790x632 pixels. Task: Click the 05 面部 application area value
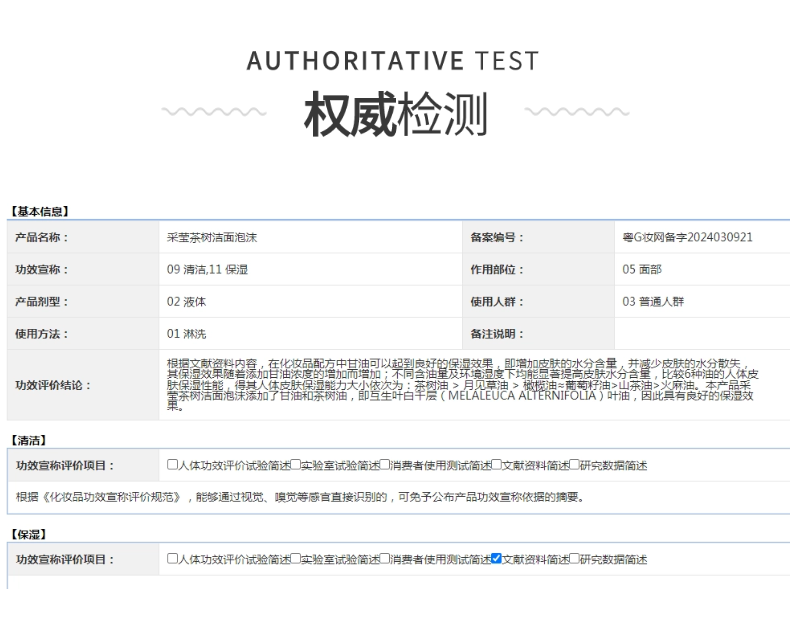pos(641,270)
